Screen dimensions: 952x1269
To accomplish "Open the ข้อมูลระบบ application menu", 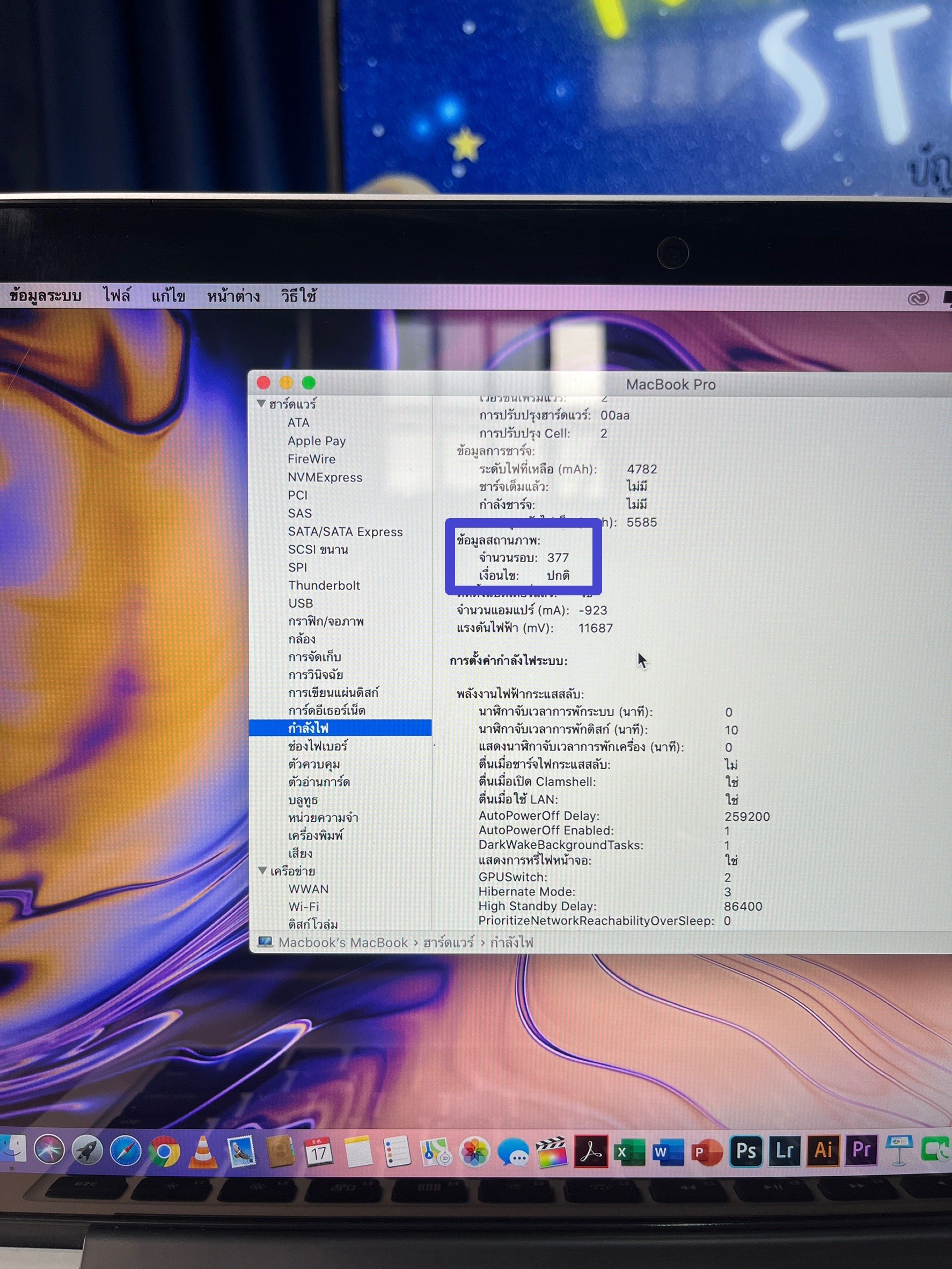I will tap(46, 295).
